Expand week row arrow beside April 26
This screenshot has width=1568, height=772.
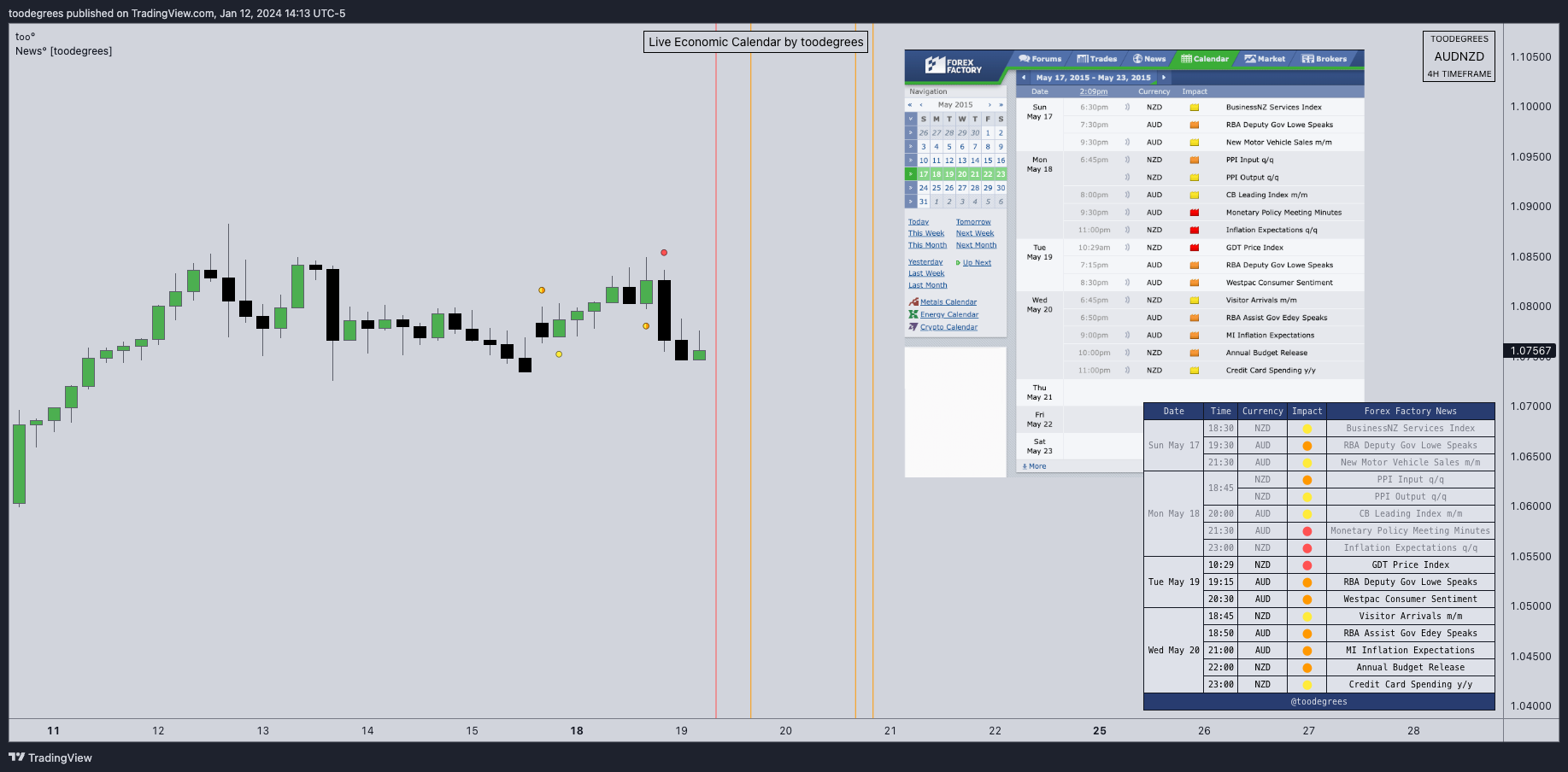point(911,133)
